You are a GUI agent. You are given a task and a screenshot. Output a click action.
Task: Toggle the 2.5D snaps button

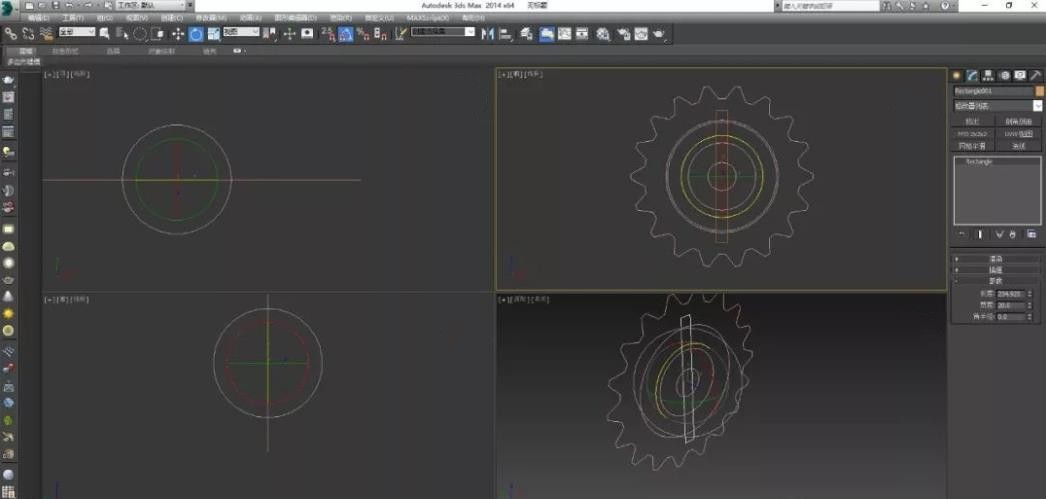(x=326, y=33)
